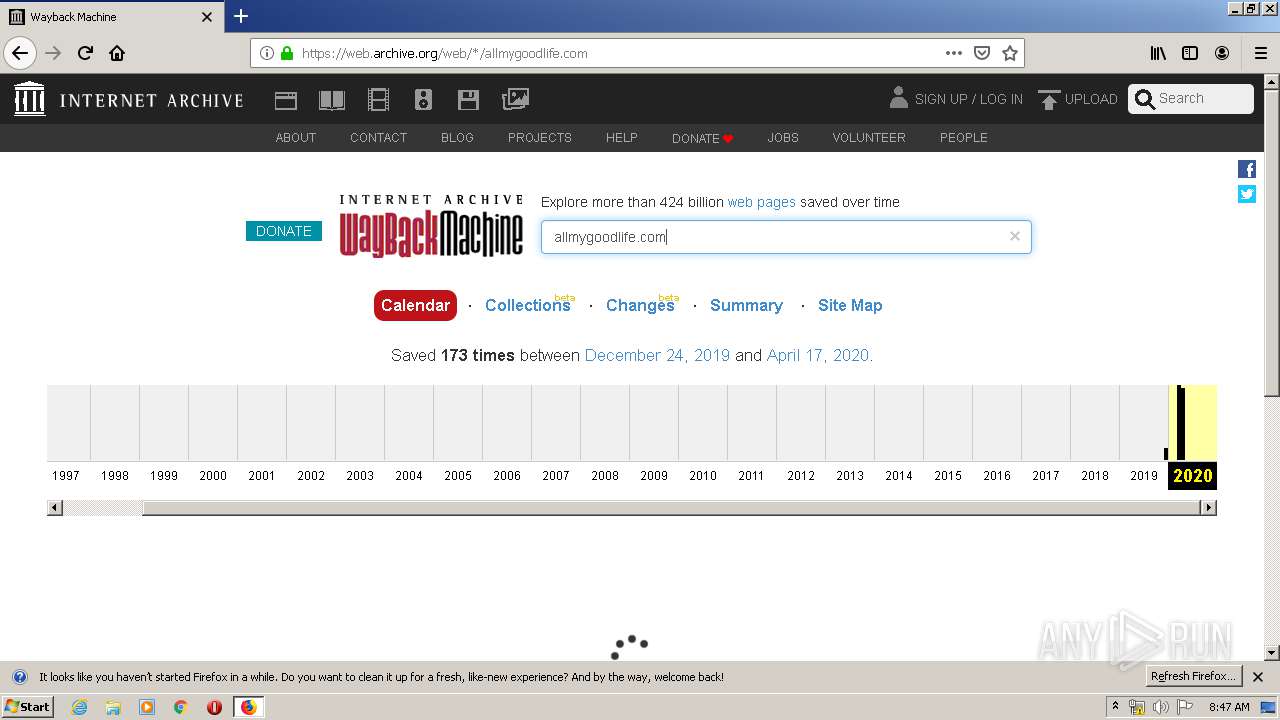Follow the 'web pages' link

[761, 202]
